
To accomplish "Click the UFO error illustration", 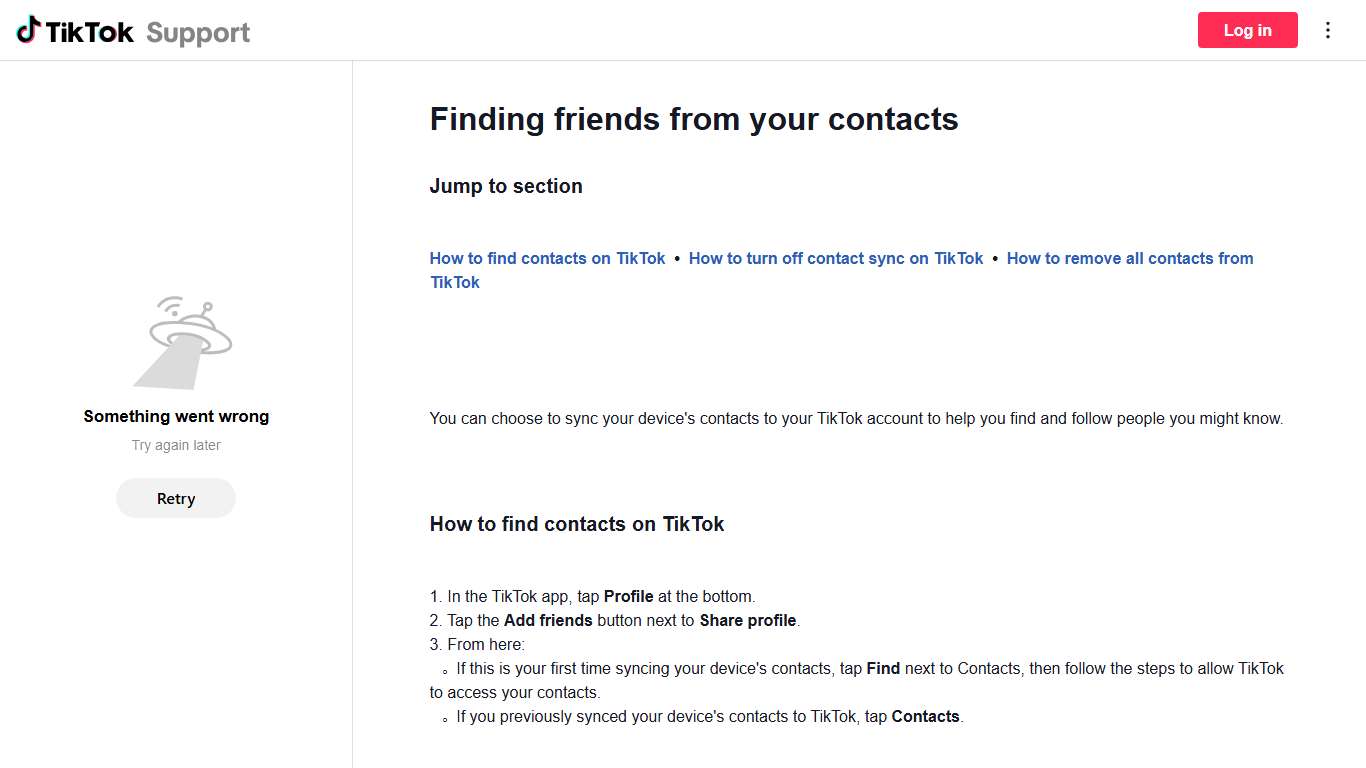I will click(x=184, y=342).
